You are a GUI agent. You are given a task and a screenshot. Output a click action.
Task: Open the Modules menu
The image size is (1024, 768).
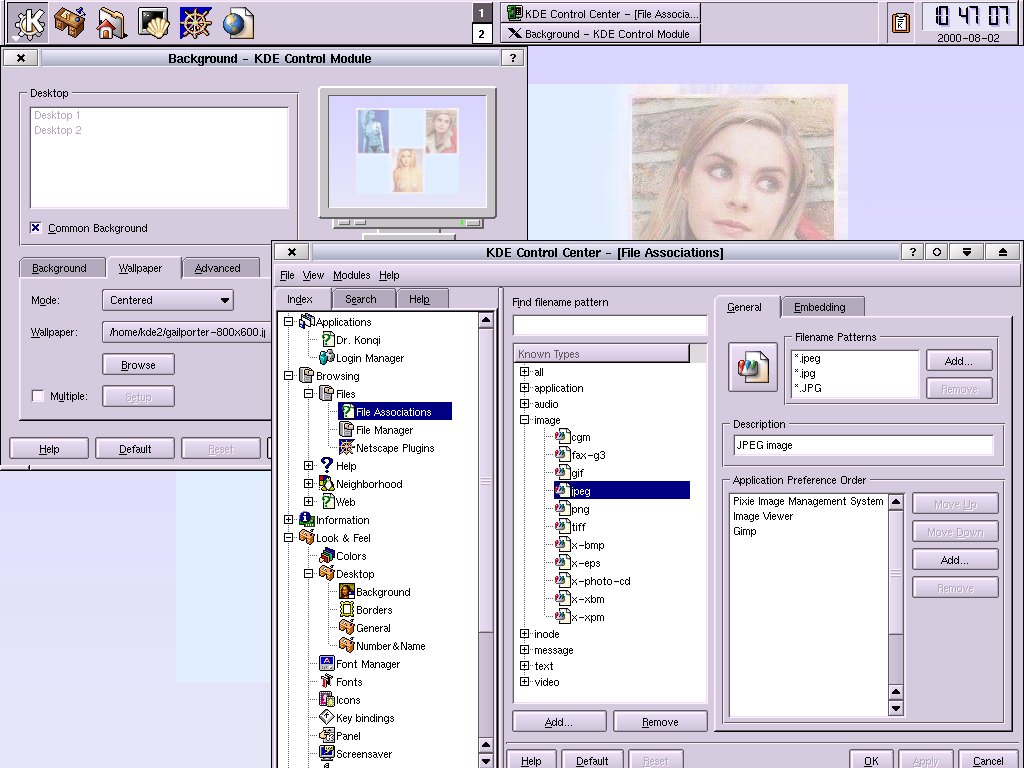(x=351, y=276)
